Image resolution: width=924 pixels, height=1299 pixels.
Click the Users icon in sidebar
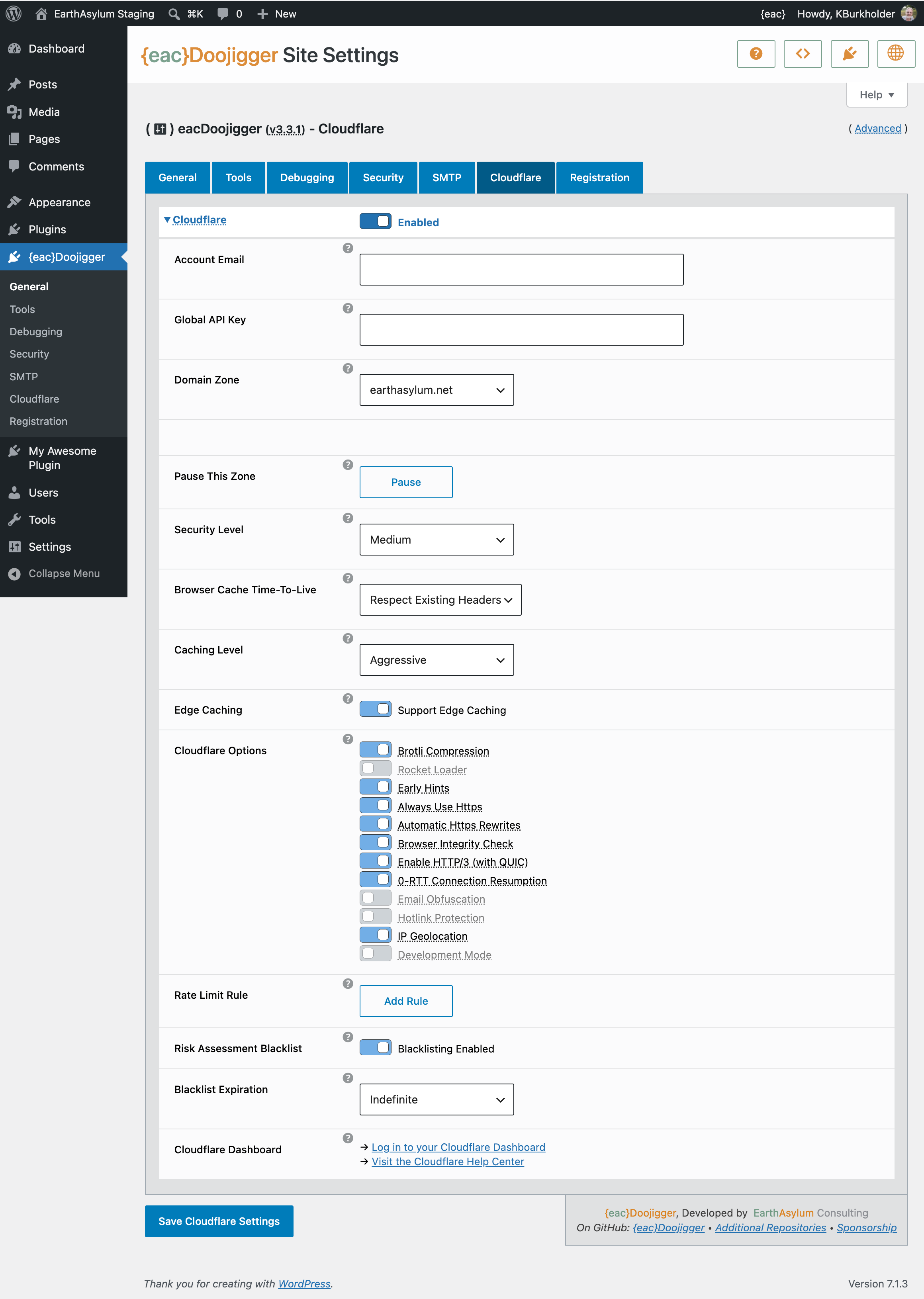pyautogui.click(x=15, y=493)
